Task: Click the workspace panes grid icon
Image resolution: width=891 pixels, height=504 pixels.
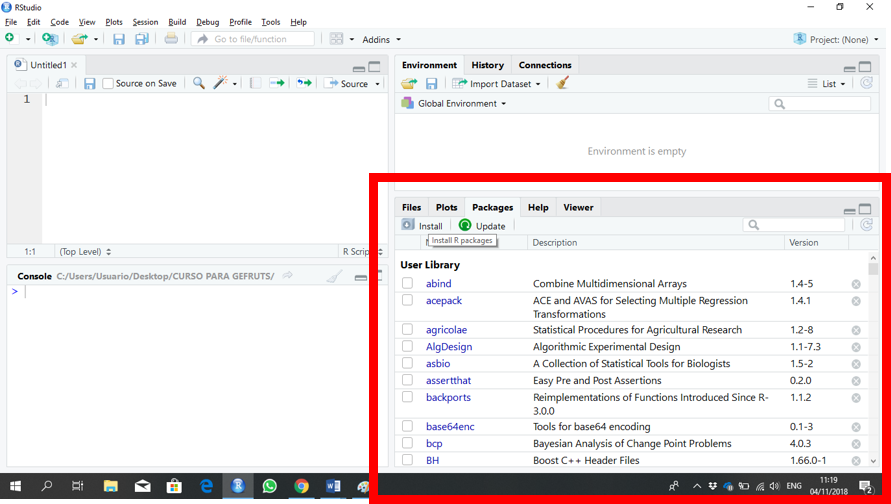Action: (336, 39)
